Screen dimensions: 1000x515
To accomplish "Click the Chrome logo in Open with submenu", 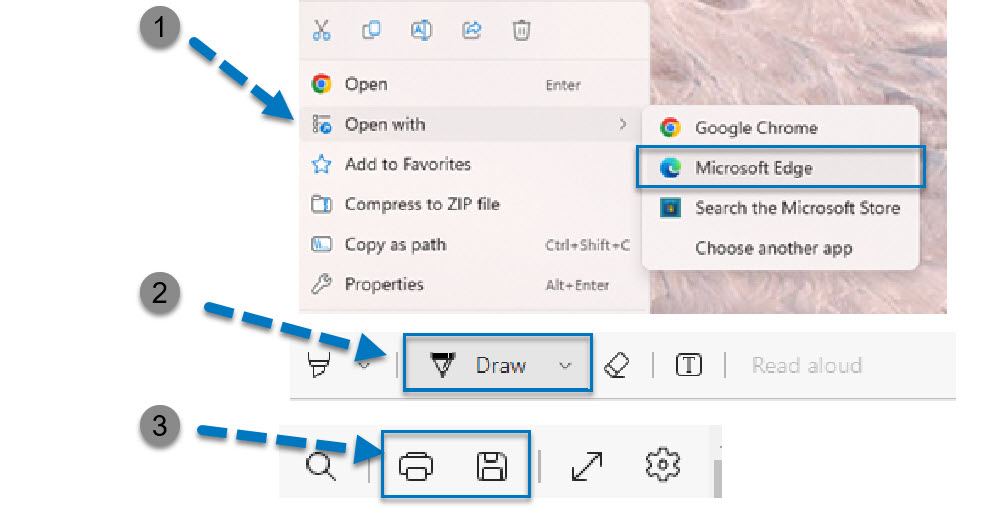I will (670, 128).
